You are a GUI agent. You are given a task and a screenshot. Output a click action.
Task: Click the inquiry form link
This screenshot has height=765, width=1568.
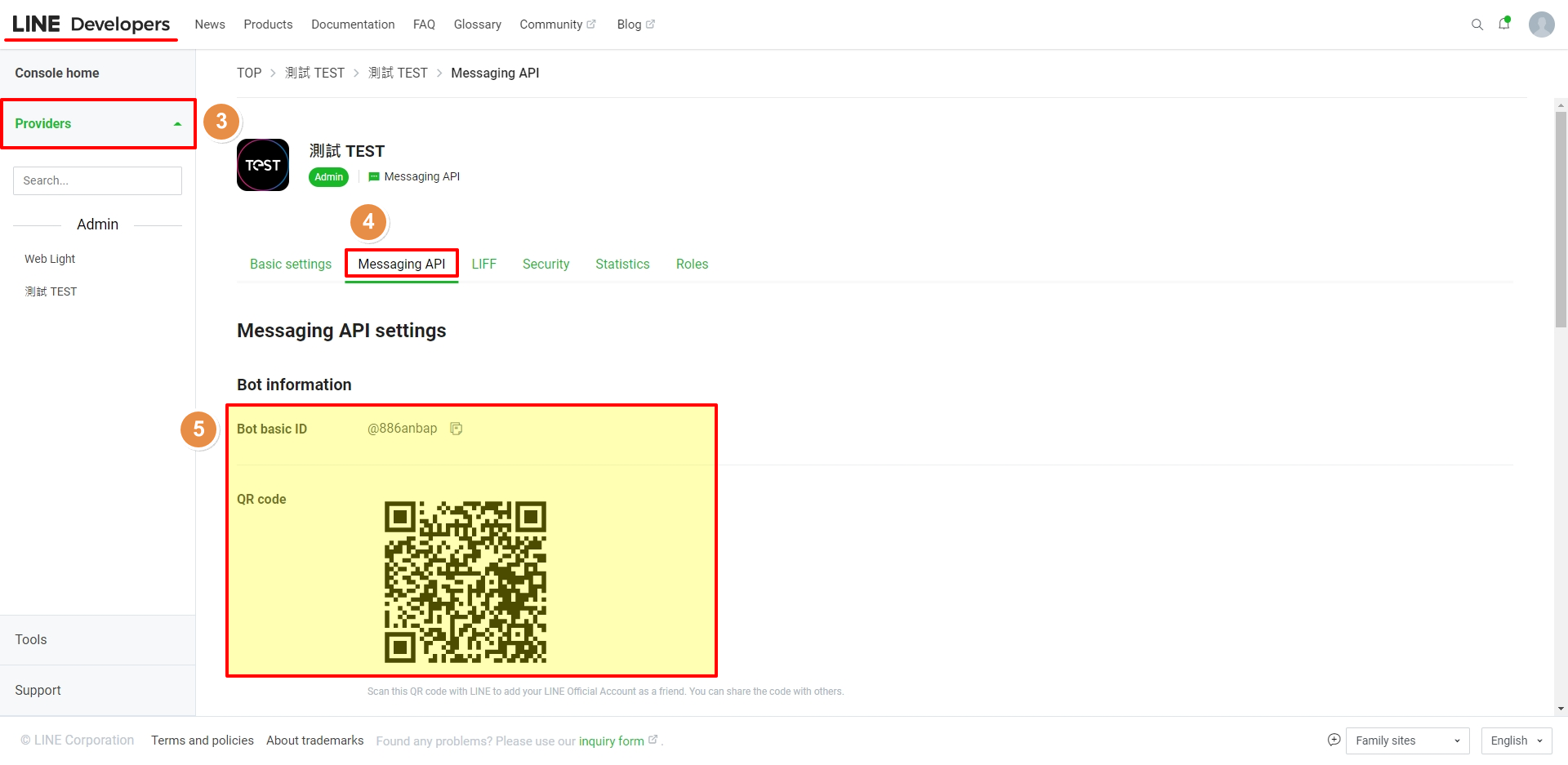tap(612, 741)
